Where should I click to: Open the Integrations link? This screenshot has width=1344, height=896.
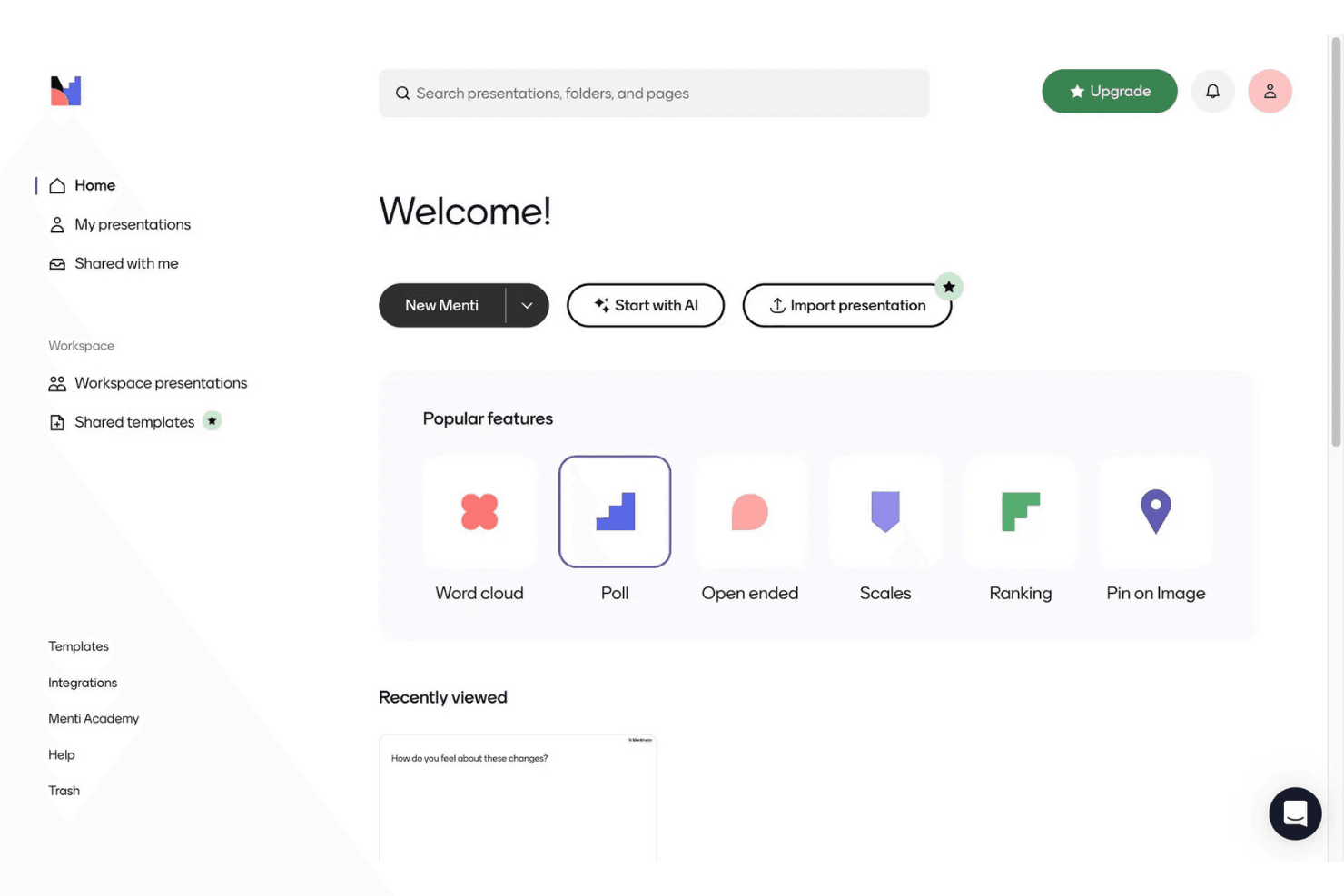point(83,683)
